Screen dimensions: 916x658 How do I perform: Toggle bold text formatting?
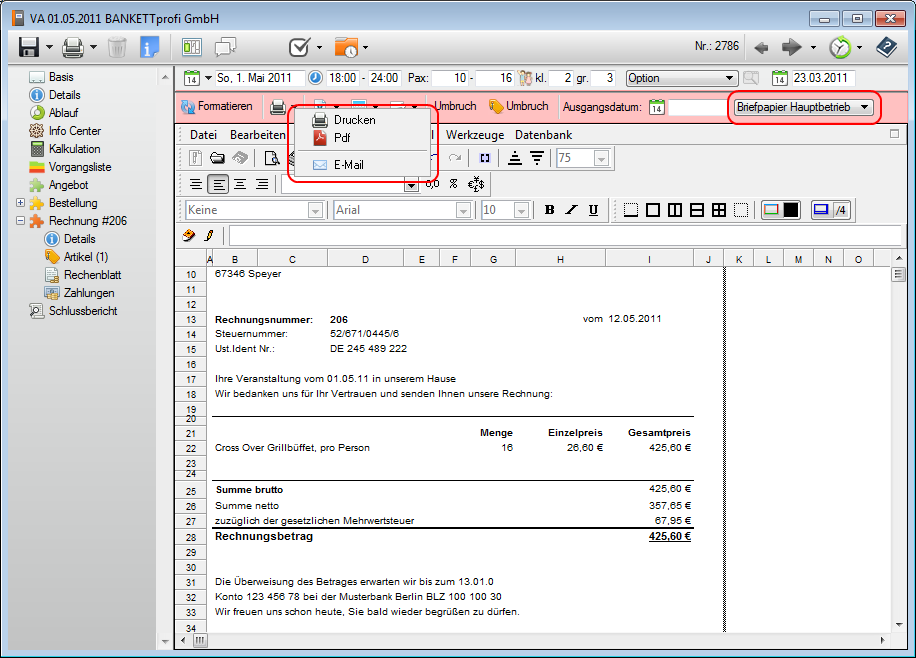click(x=549, y=210)
